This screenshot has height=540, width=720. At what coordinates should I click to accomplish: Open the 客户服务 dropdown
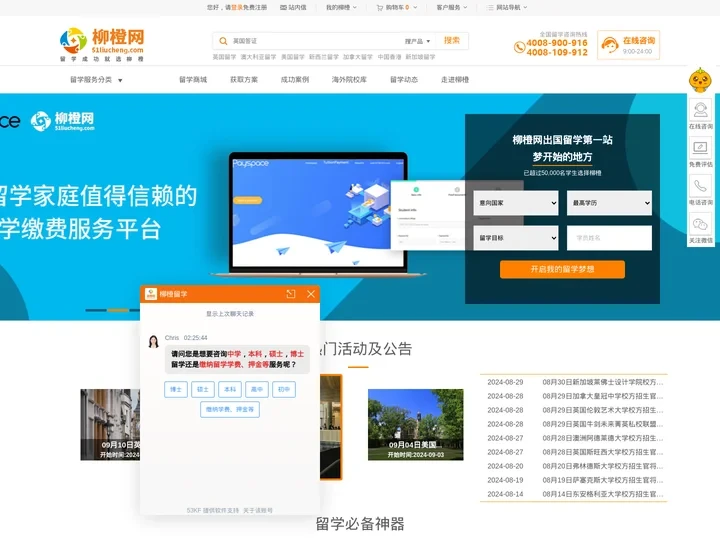pyautogui.click(x=452, y=7)
